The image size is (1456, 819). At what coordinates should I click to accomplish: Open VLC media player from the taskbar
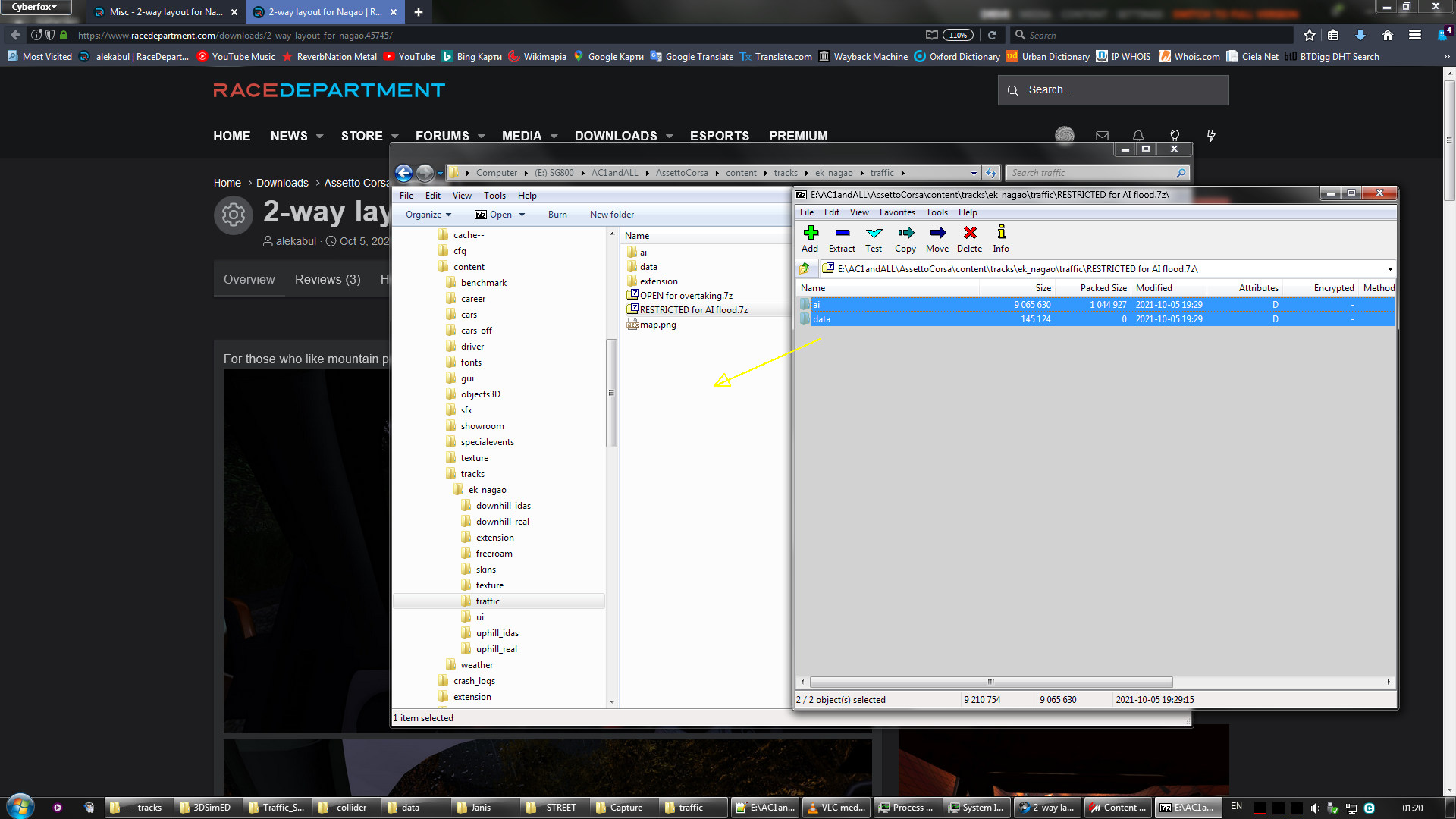(836, 808)
